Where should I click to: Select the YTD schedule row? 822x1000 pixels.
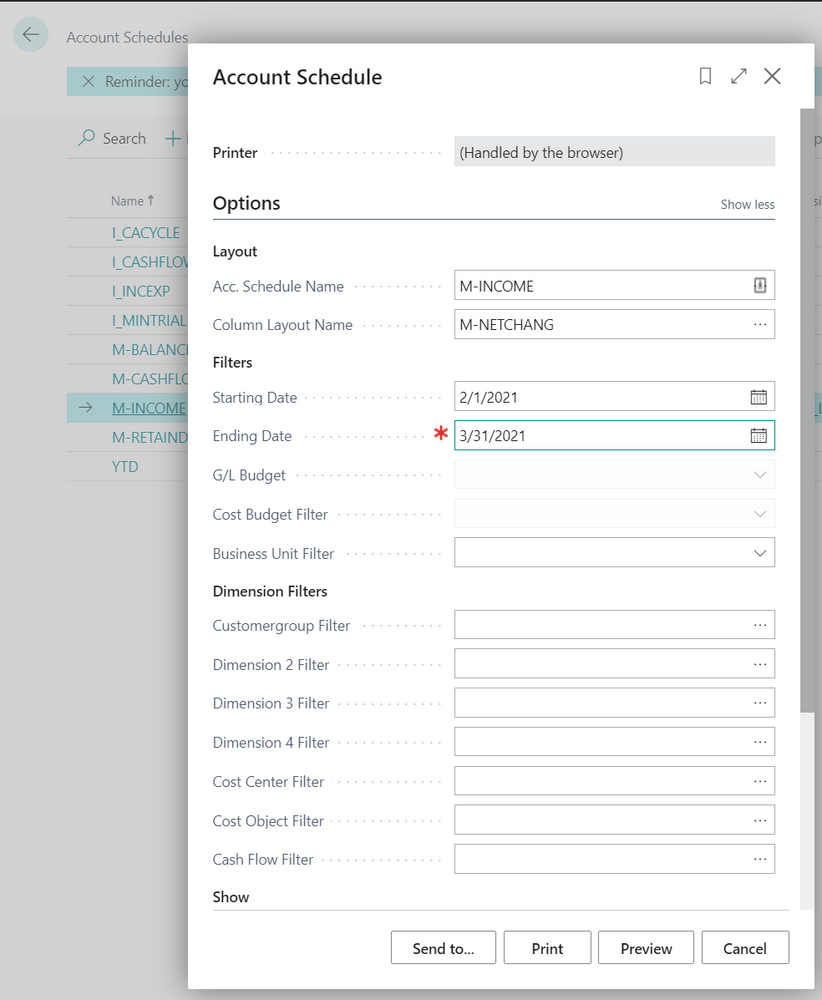(x=127, y=466)
